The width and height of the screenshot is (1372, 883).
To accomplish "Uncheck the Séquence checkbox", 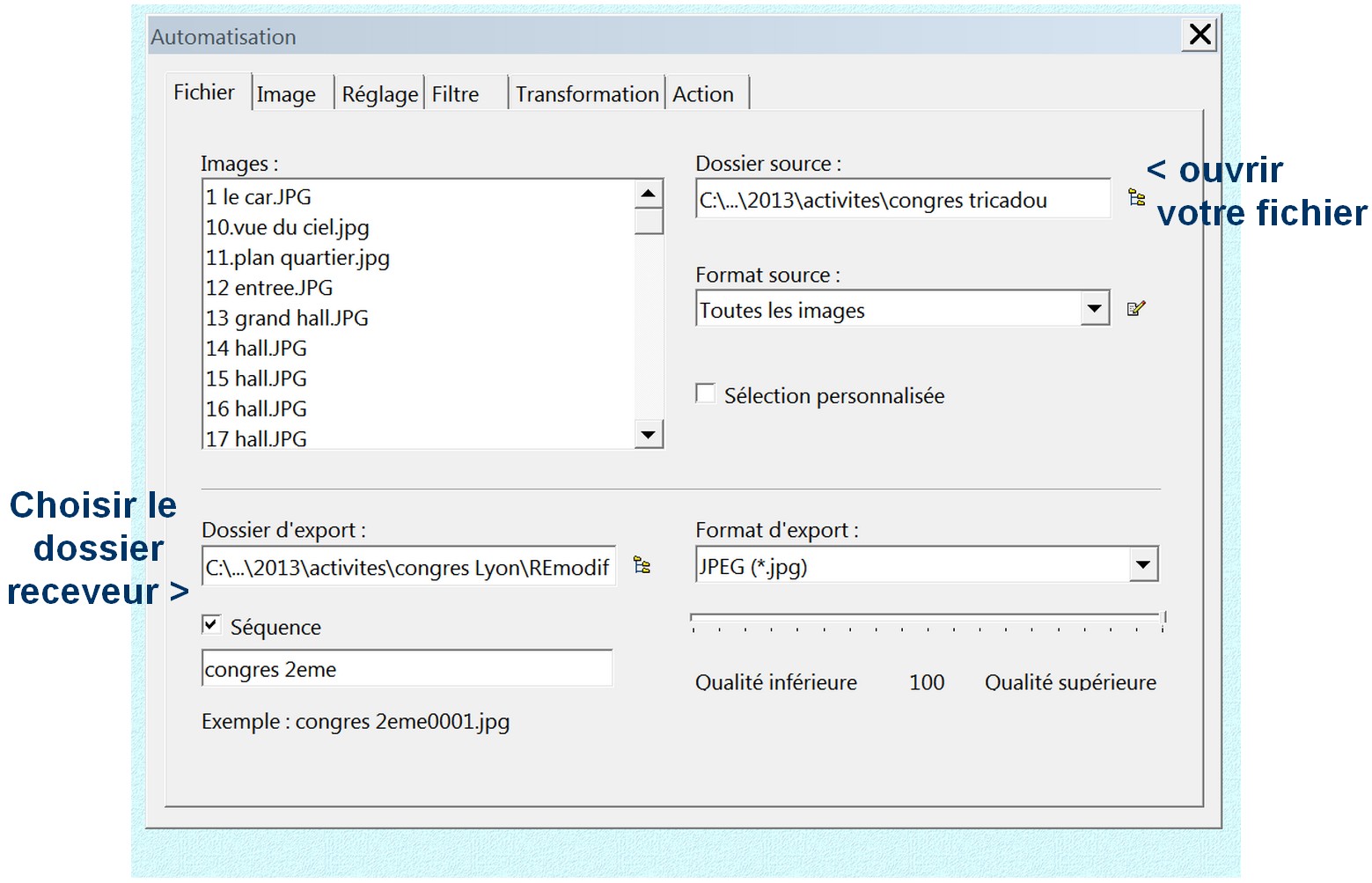I will click(x=211, y=625).
